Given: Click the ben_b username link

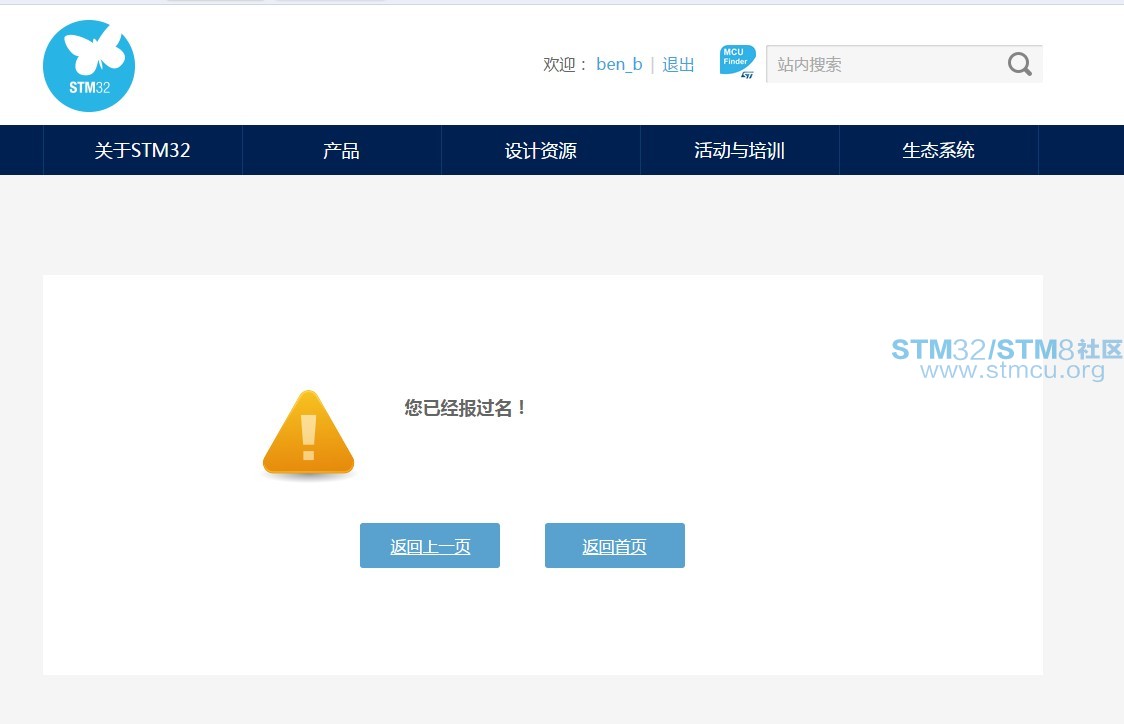Looking at the screenshot, I should pos(619,65).
